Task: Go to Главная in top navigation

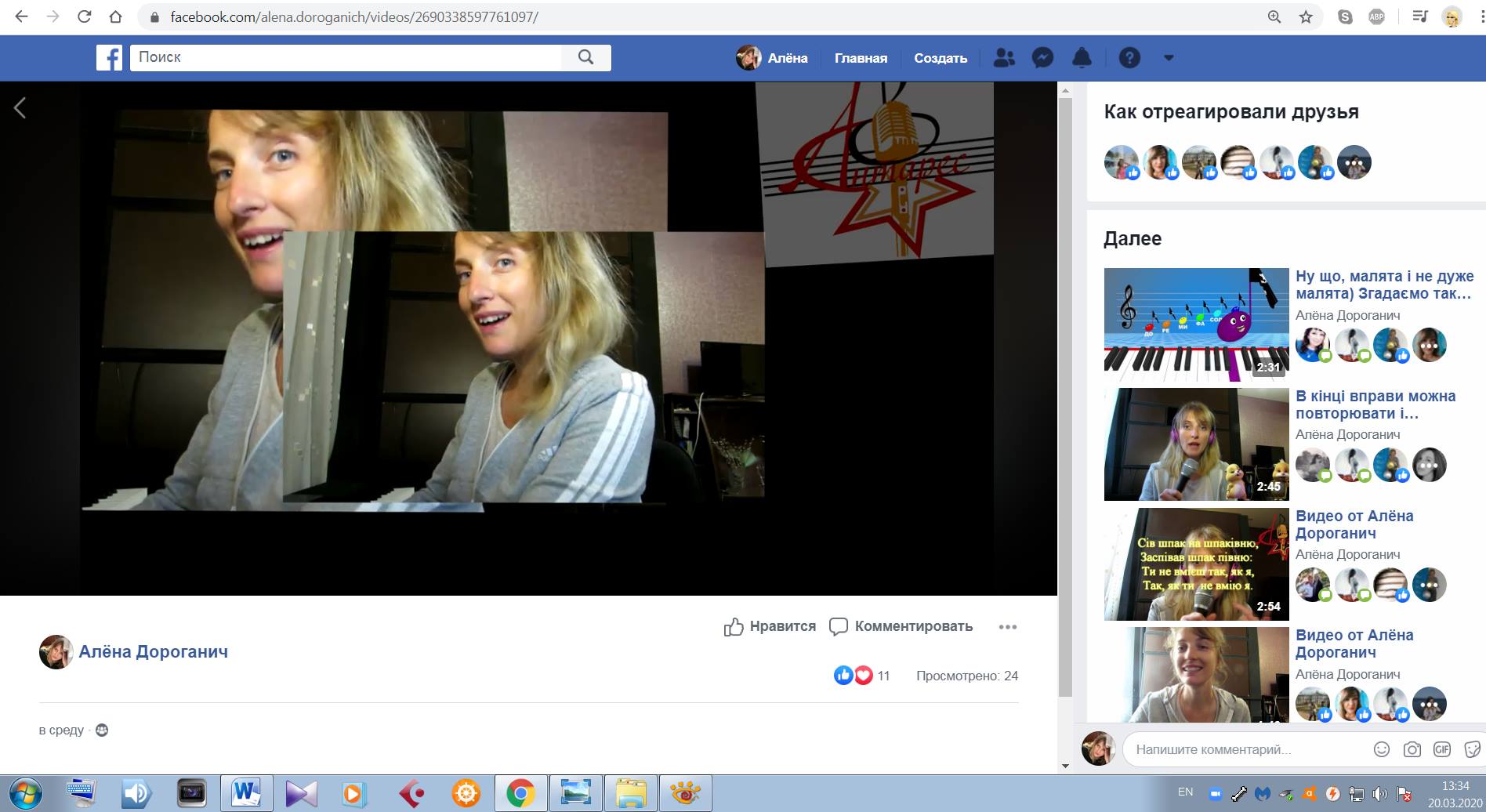Action: pos(861,58)
